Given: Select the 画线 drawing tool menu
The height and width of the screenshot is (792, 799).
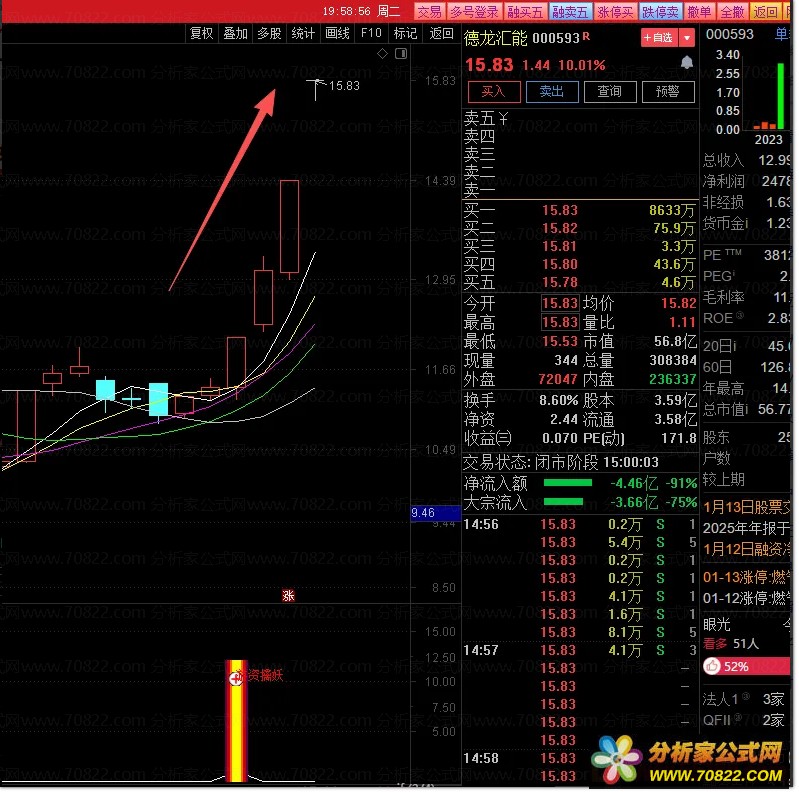Looking at the screenshot, I should [x=337, y=34].
